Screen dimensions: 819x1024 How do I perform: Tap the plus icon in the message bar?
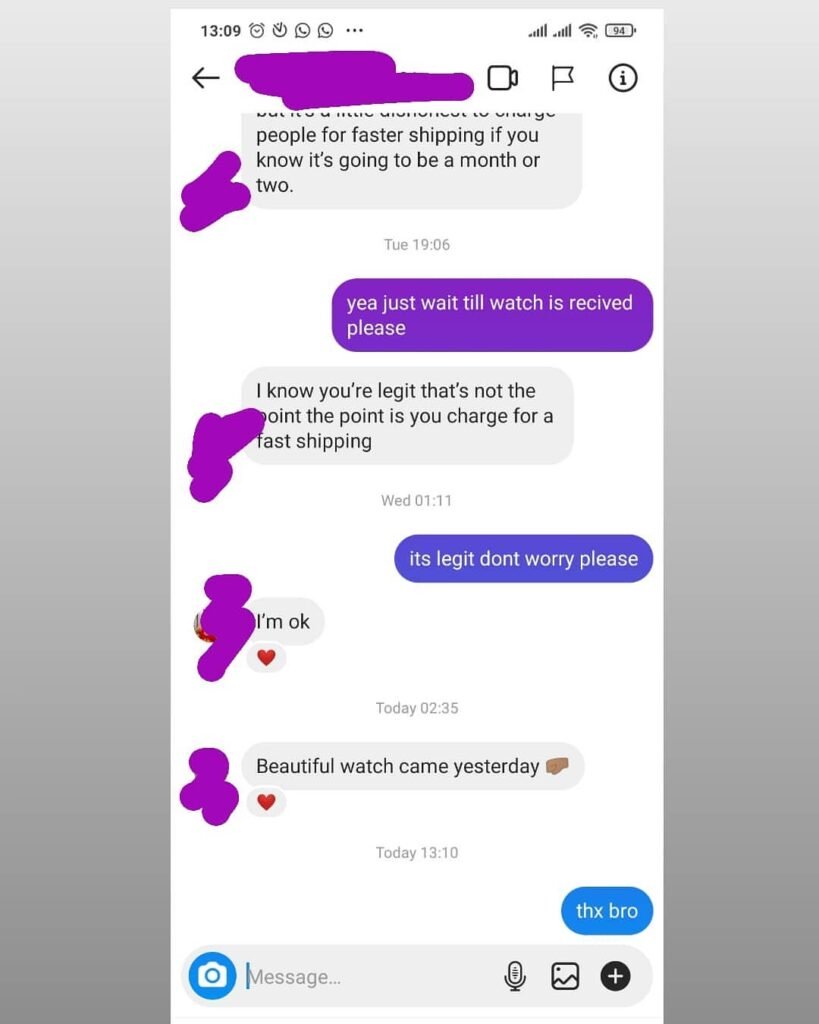click(x=615, y=976)
